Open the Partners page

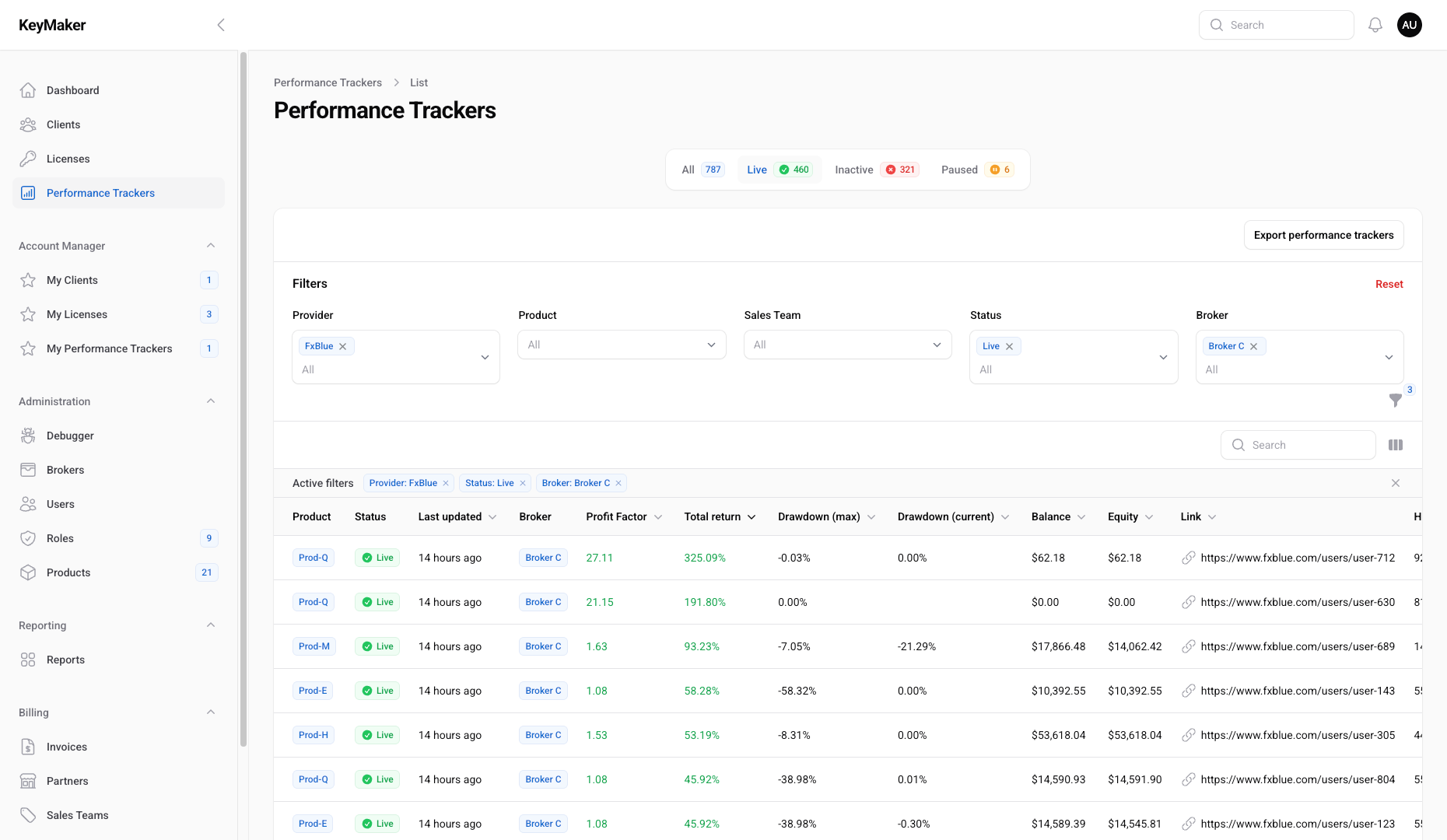click(x=118, y=781)
